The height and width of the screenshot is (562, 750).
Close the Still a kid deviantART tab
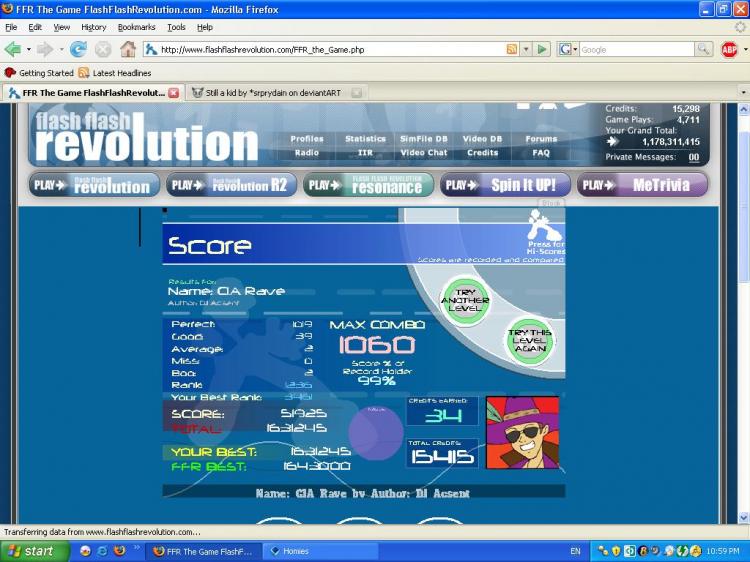click(x=356, y=93)
